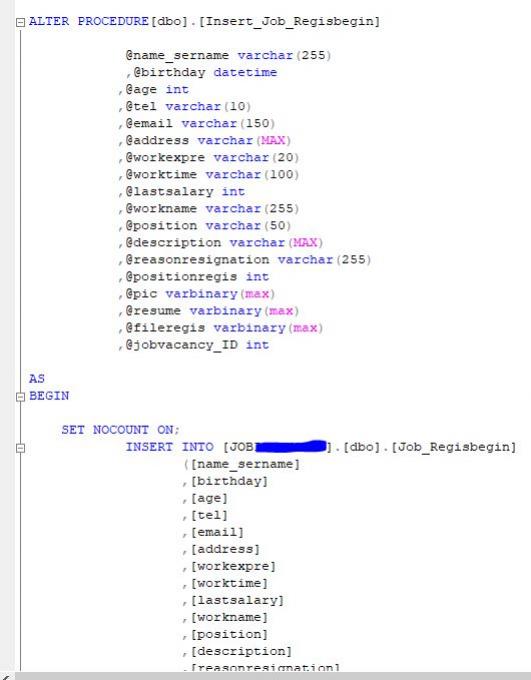The height and width of the screenshot is (680, 531).
Task: Click the [Insert_Job_Regisbegin] procedure name
Action: click(x=289, y=22)
